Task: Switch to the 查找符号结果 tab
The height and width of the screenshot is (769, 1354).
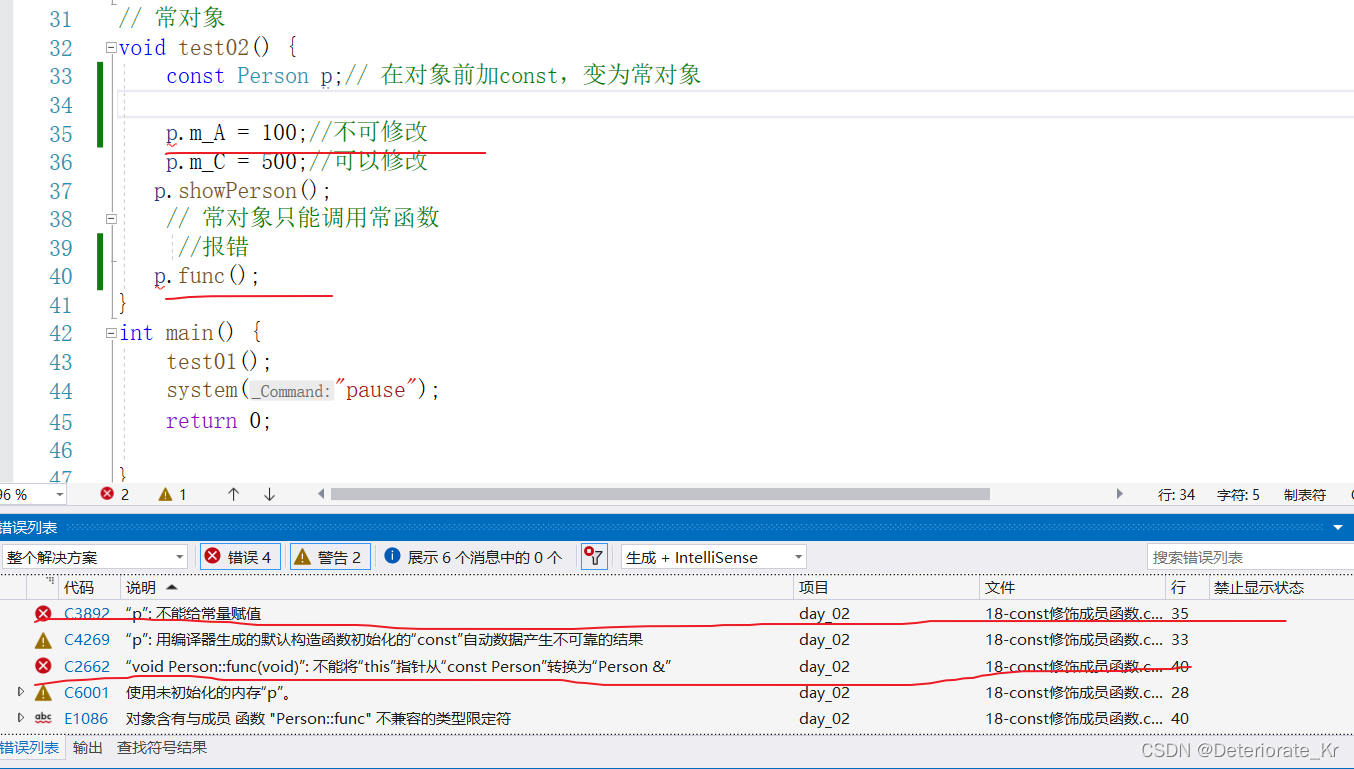Action: (161, 747)
